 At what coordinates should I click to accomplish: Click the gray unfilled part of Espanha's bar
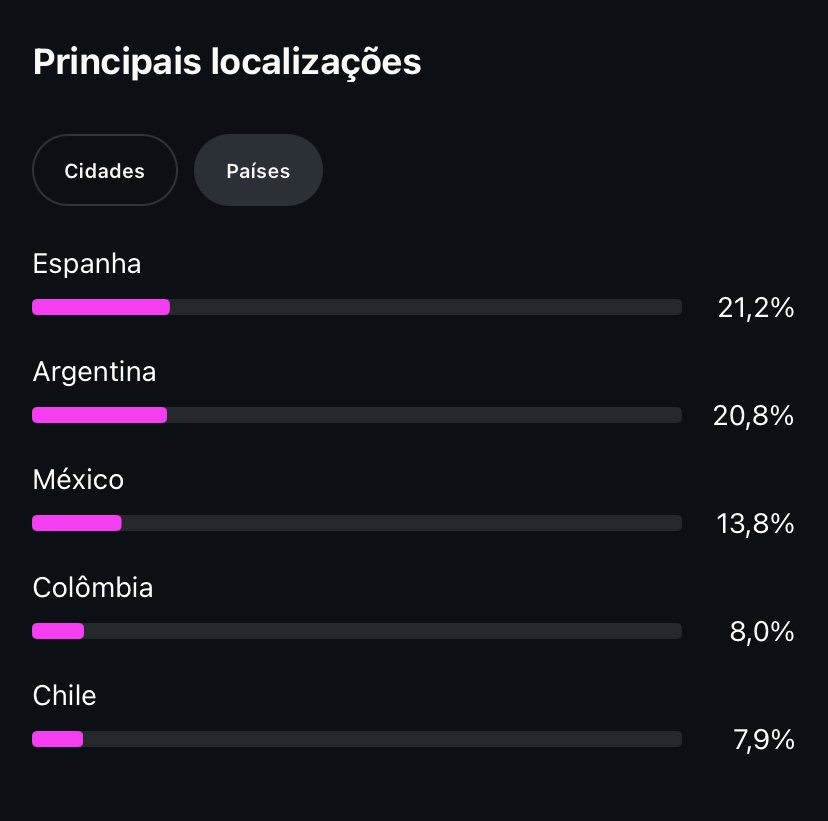tap(426, 307)
